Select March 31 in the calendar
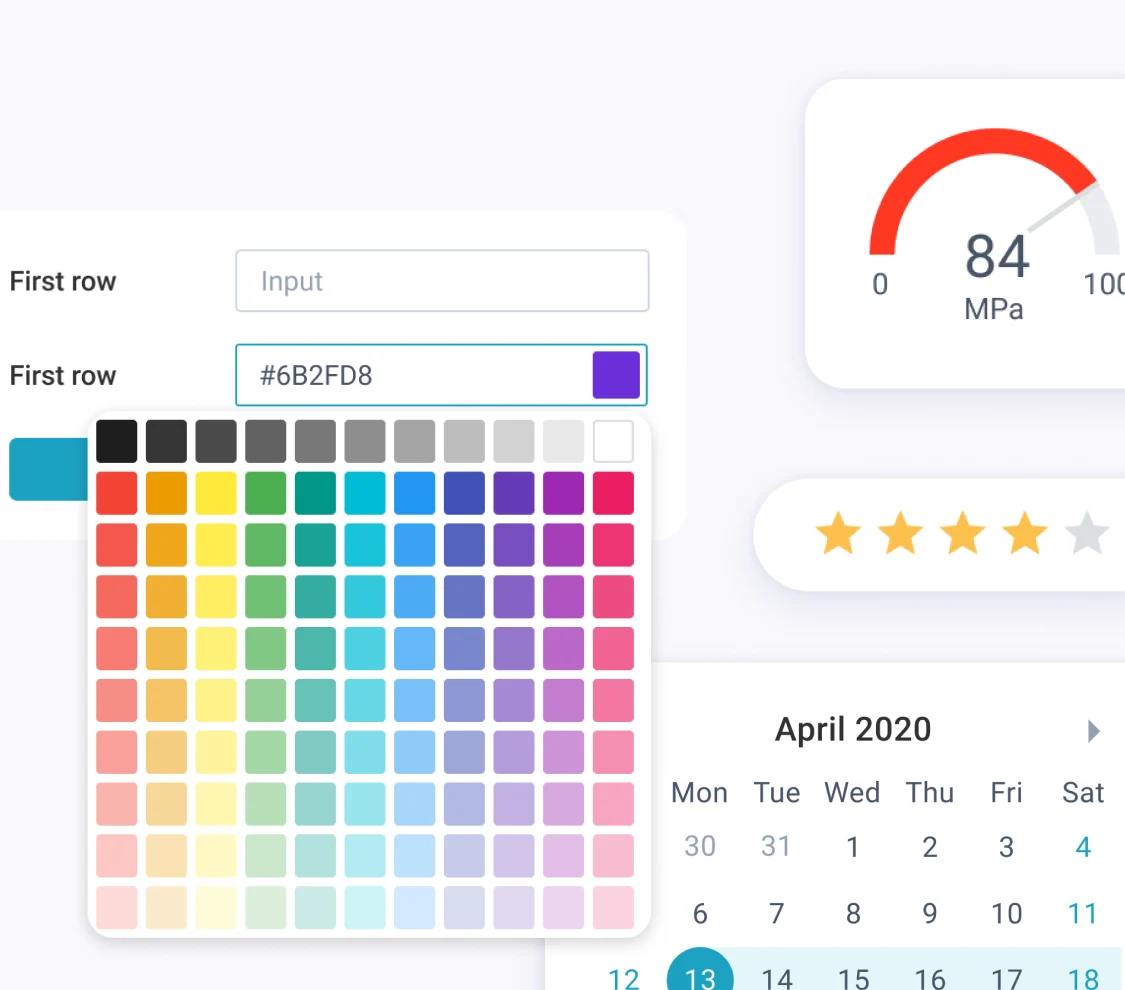This screenshot has width=1125, height=990. pos(776,847)
